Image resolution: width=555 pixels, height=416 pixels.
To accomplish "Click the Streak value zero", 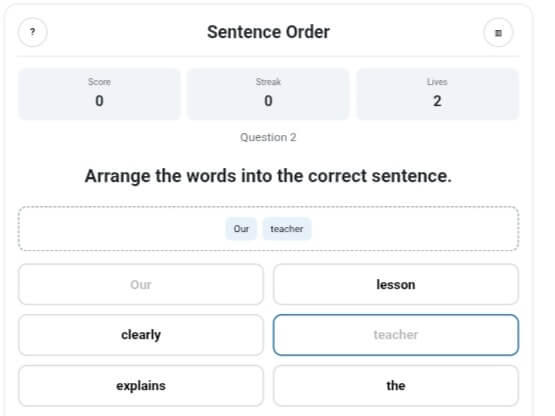I will tap(268, 101).
